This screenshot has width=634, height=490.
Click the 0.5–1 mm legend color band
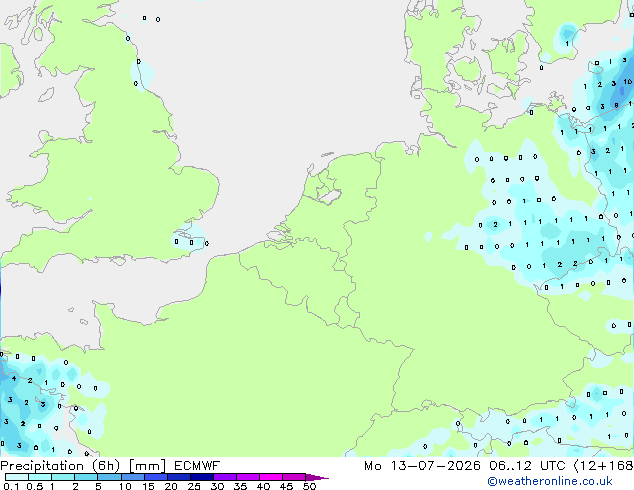(40, 477)
